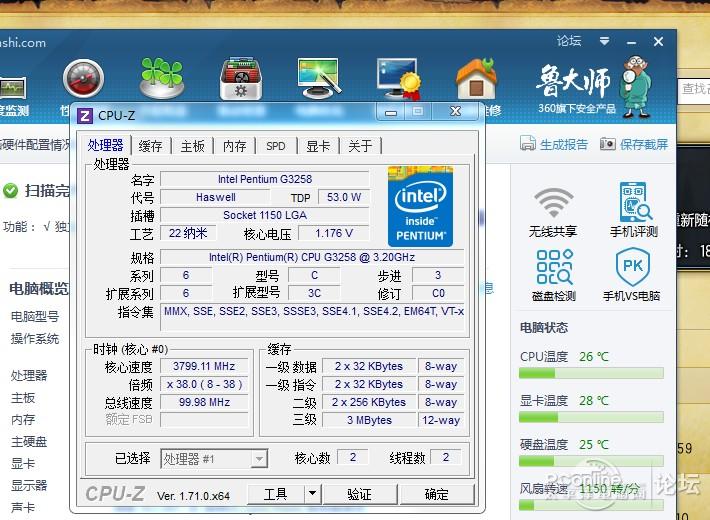Click the 风扇转速 1150 转/分 reading
The height and width of the screenshot is (520, 710).
click(609, 489)
